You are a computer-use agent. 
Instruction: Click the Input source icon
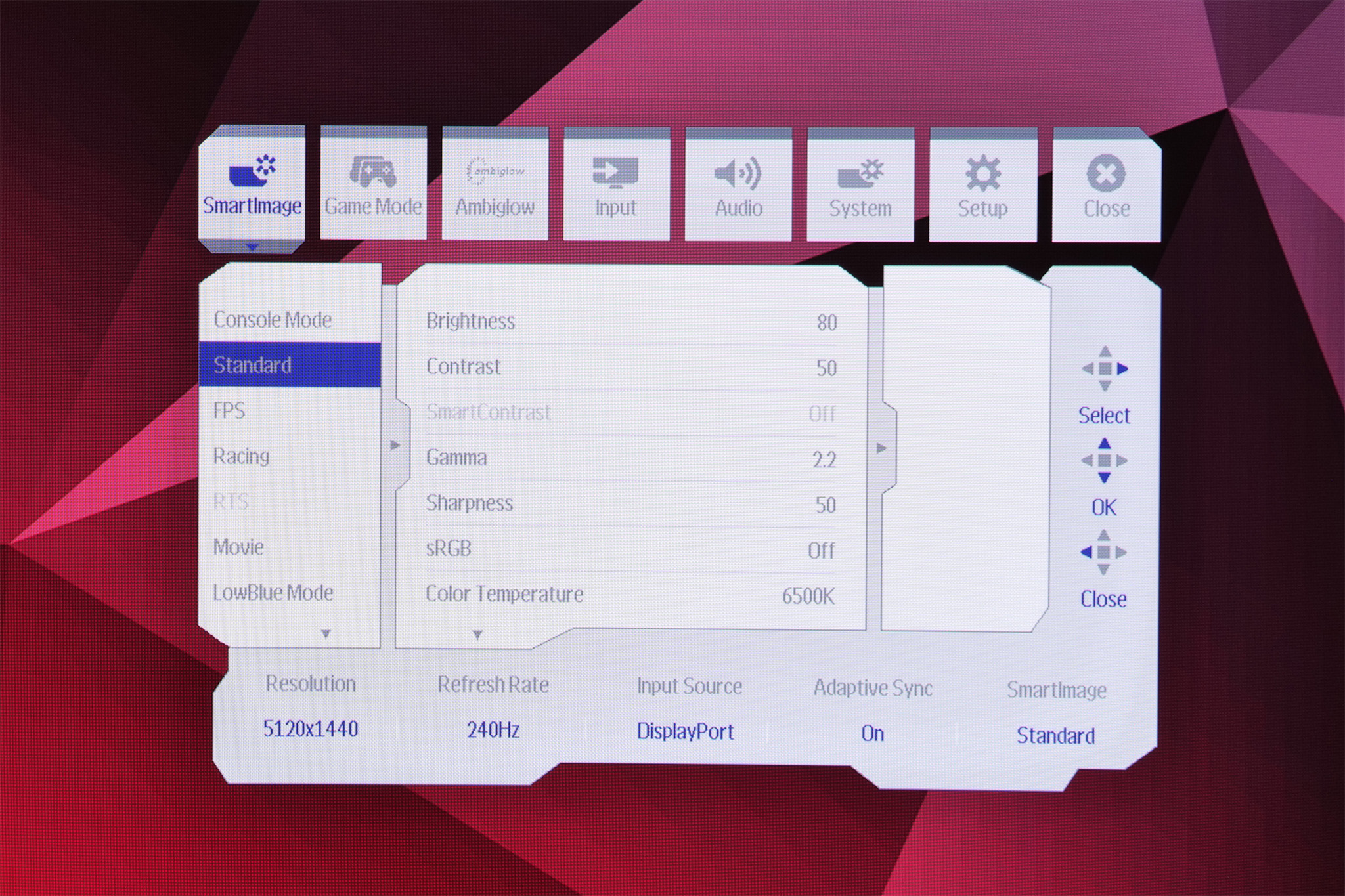616,172
